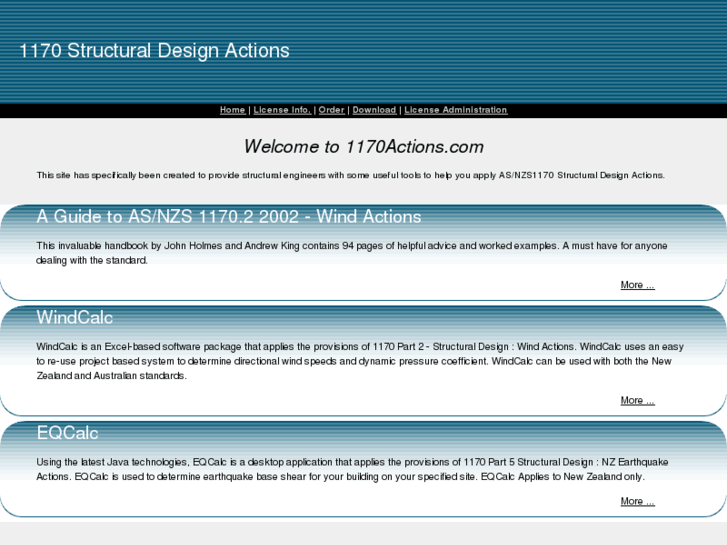Click 'A Guide to AS/NZS 1170.2 2002' heading
The image size is (727, 545).
(229, 217)
